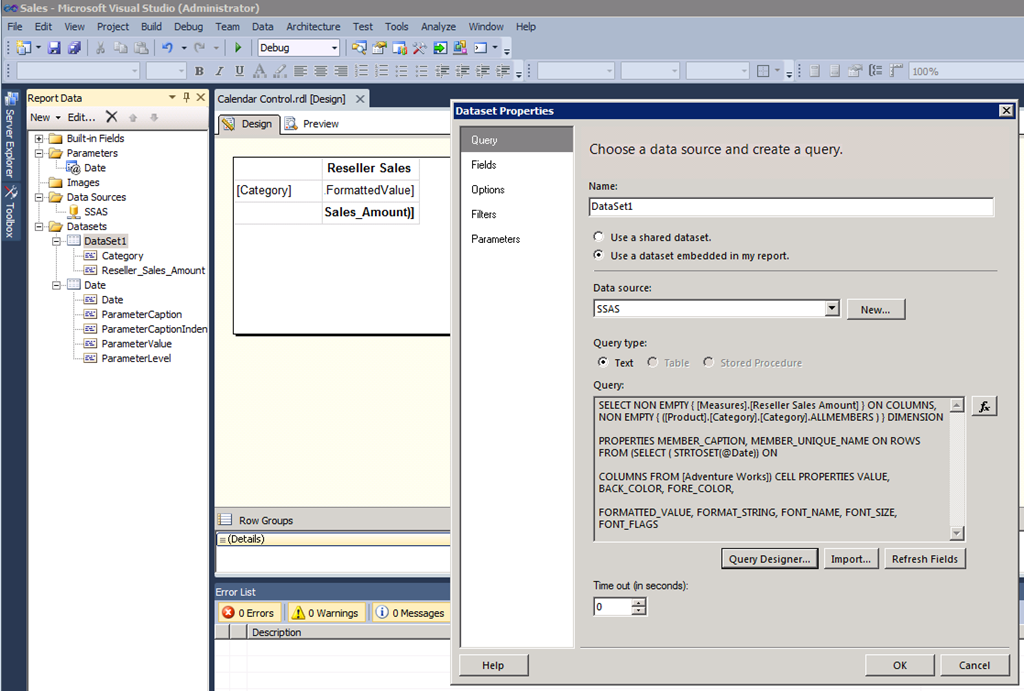Delete item using the Report Data X icon
The image size is (1024, 691).
[x=112, y=117]
